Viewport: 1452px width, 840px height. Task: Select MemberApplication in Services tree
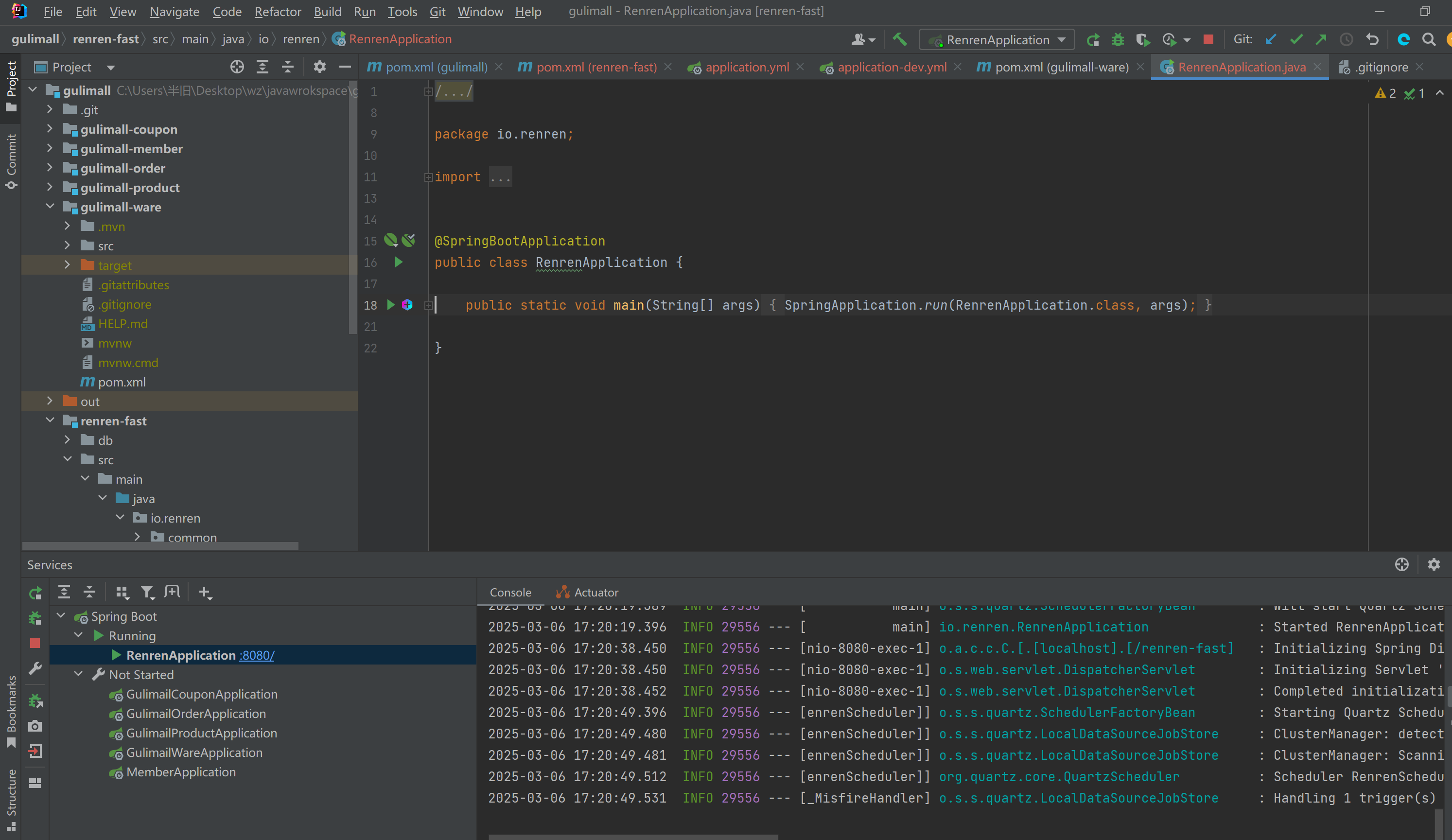181,772
